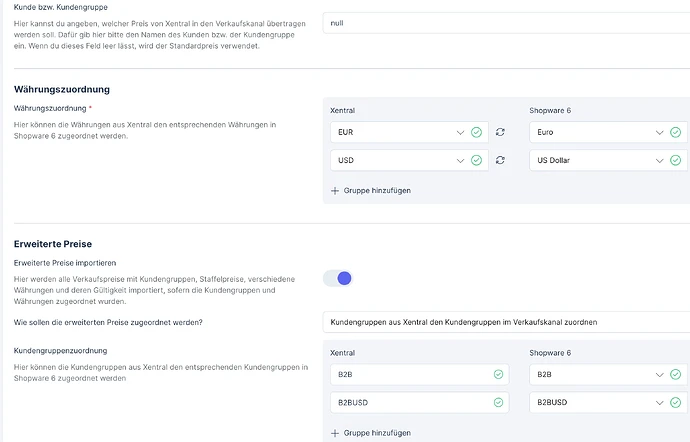Click plus icon under currency mapping
The width and height of the screenshot is (690, 442).
coord(335,191)
